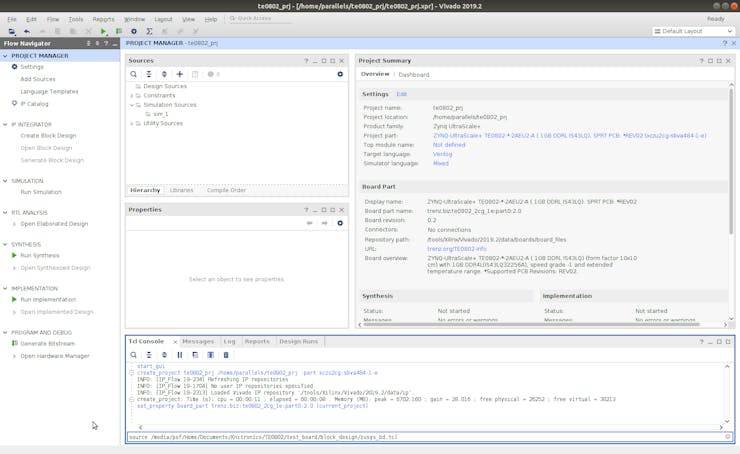This screenshot has height=454, width=740.
Task: Open Sources panel settings gear
Action: point(340,74)
